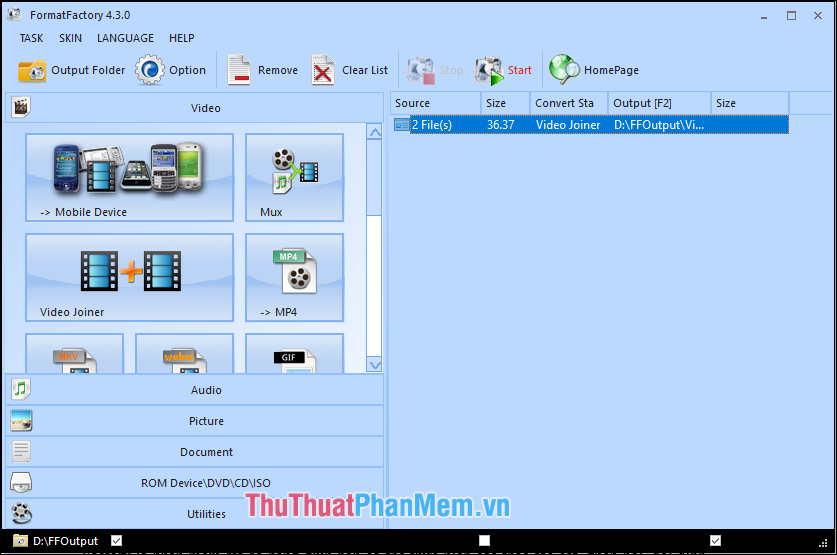This screenshot has width=837, height=555.
Task: Click the D:\FFOutput folder icon in status bar
Action: (x=20, y=541)
